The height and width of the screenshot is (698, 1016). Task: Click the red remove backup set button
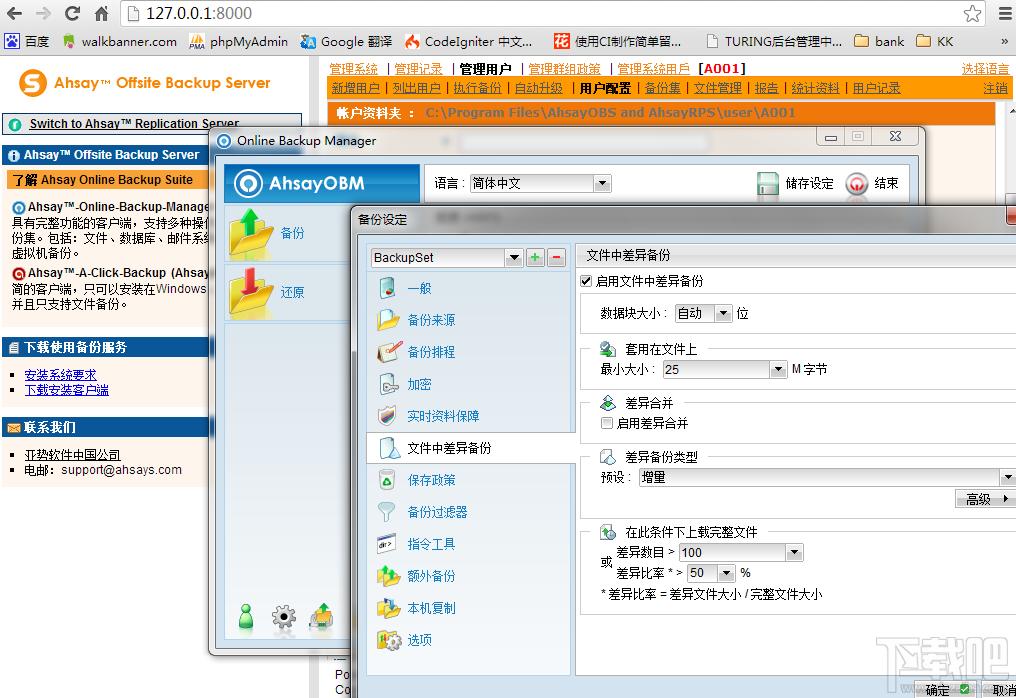(x=556, y=258)
